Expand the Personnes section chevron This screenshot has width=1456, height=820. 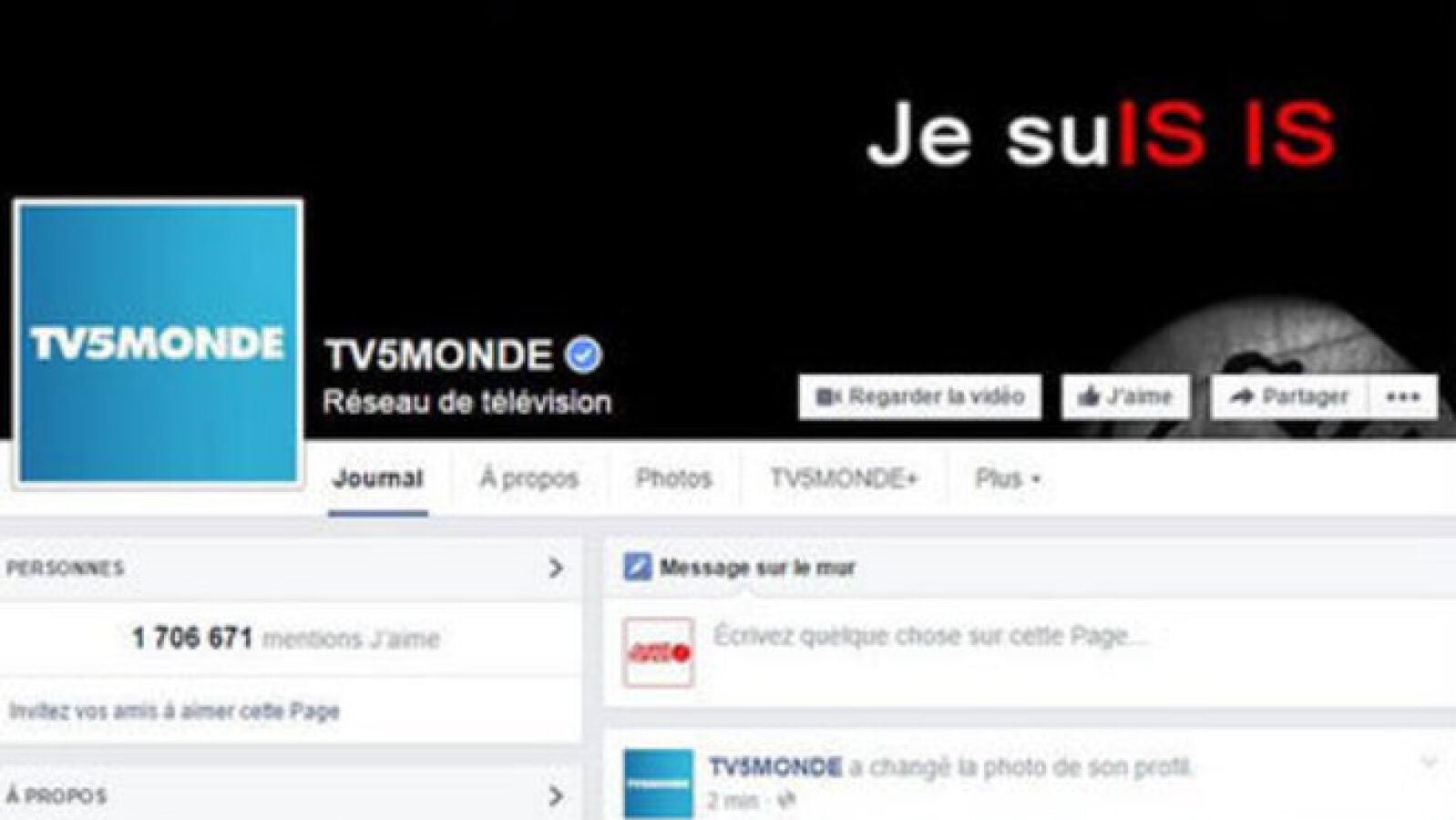(556, 569)
